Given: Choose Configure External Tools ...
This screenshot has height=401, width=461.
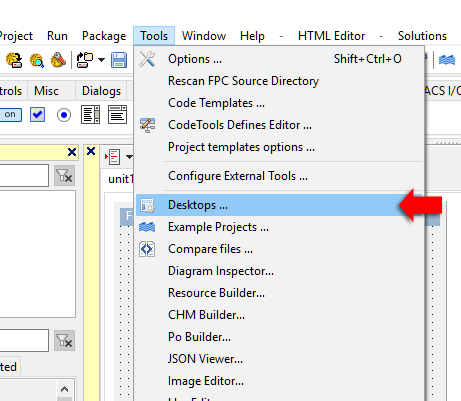Looking at the screenshot, I should (279, 176).
